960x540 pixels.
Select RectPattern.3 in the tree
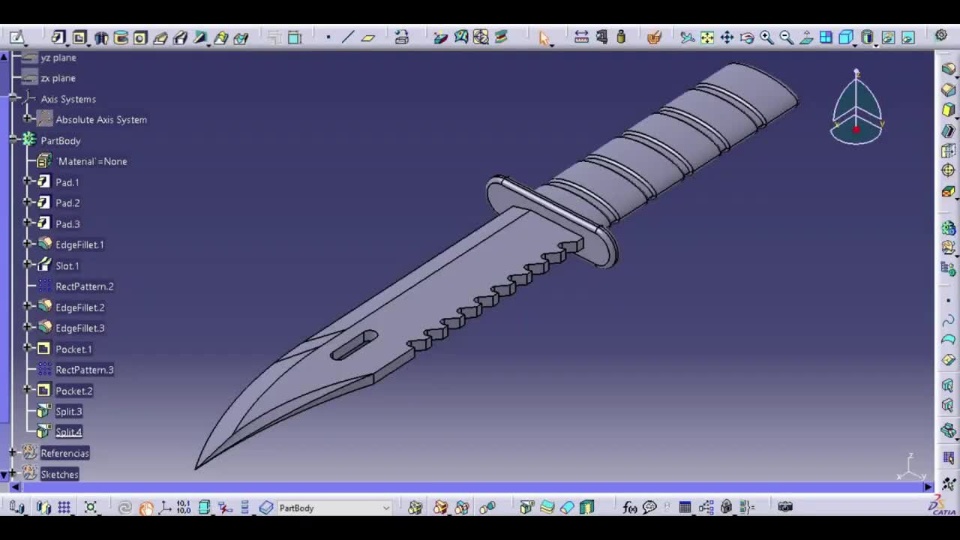click(x=84, y=370)
